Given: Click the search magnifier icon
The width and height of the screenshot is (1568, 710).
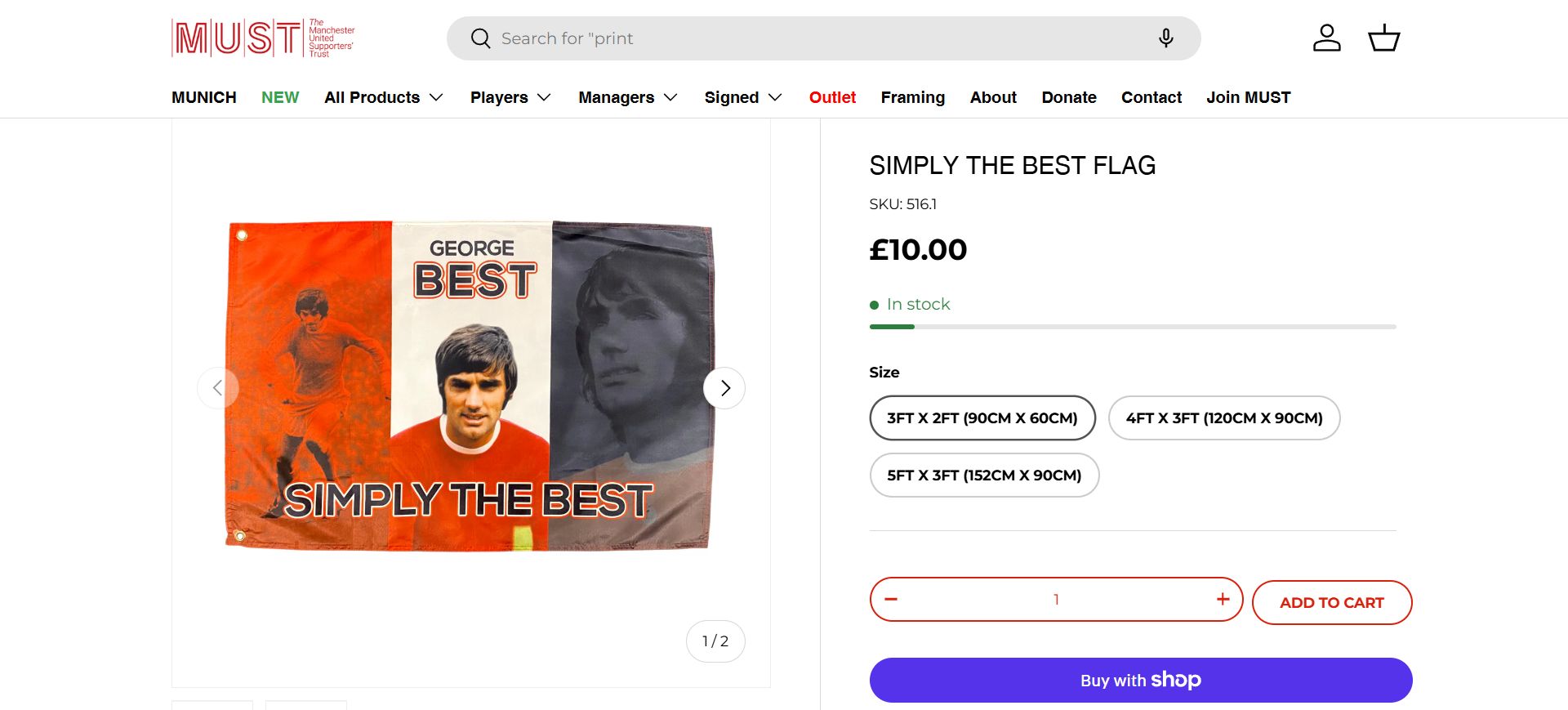Looking at the screenshot, I should point(481,38).
